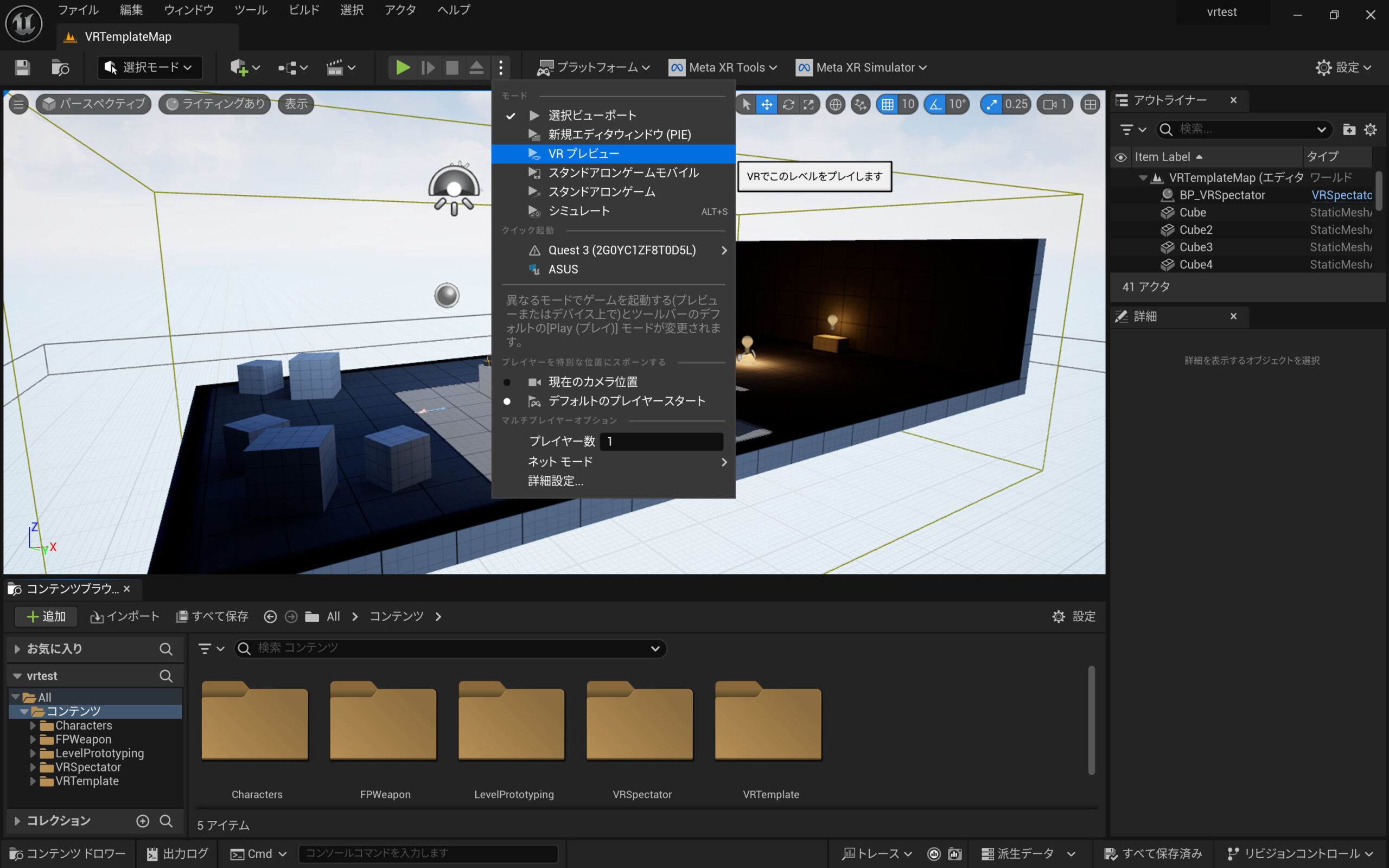Click 詳細設定... in play menu
Image resolution: width=1389 pixels, height=868 pixels.
(x=555, y=481)
